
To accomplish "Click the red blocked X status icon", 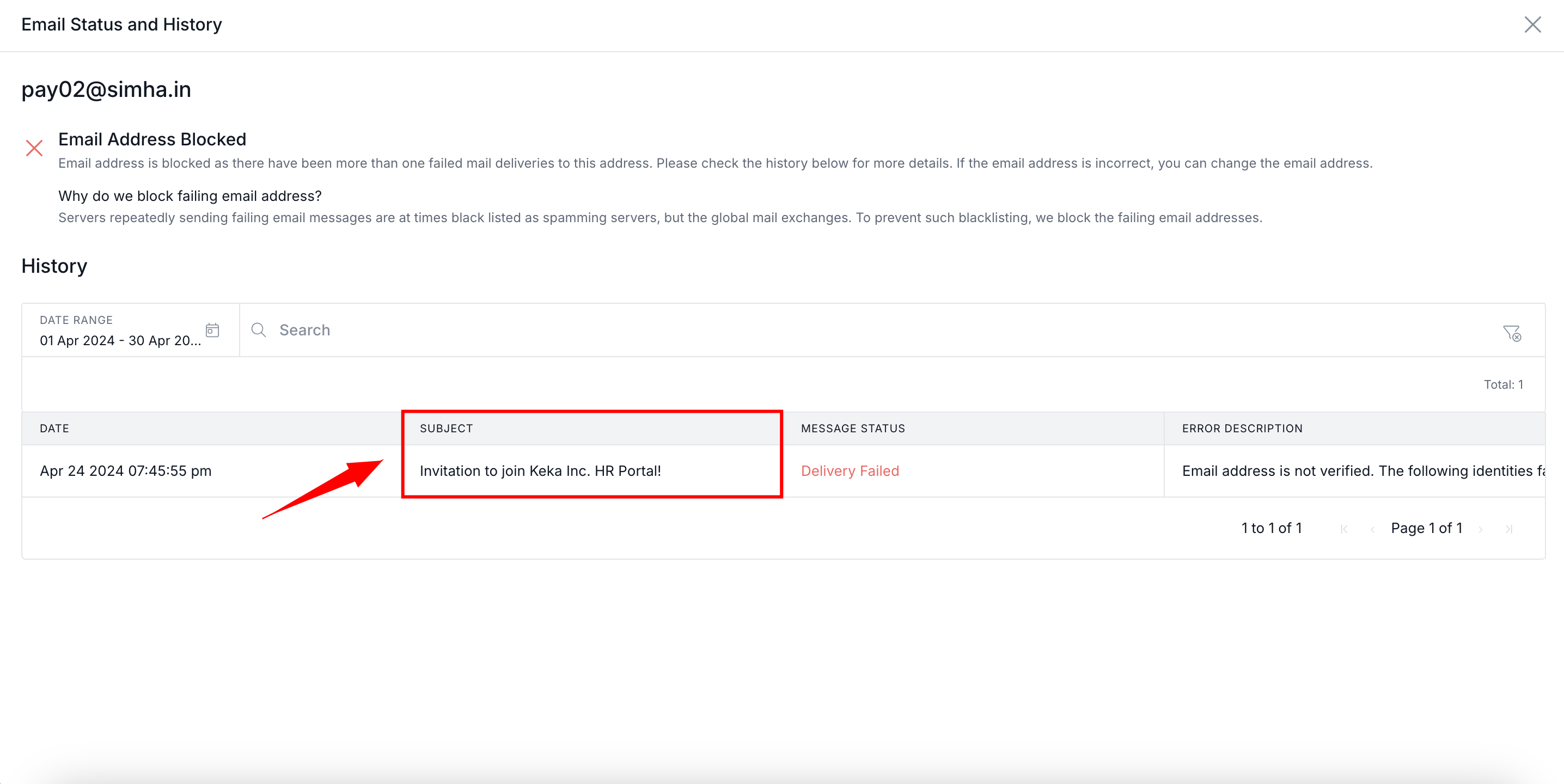I will point(35,148).
